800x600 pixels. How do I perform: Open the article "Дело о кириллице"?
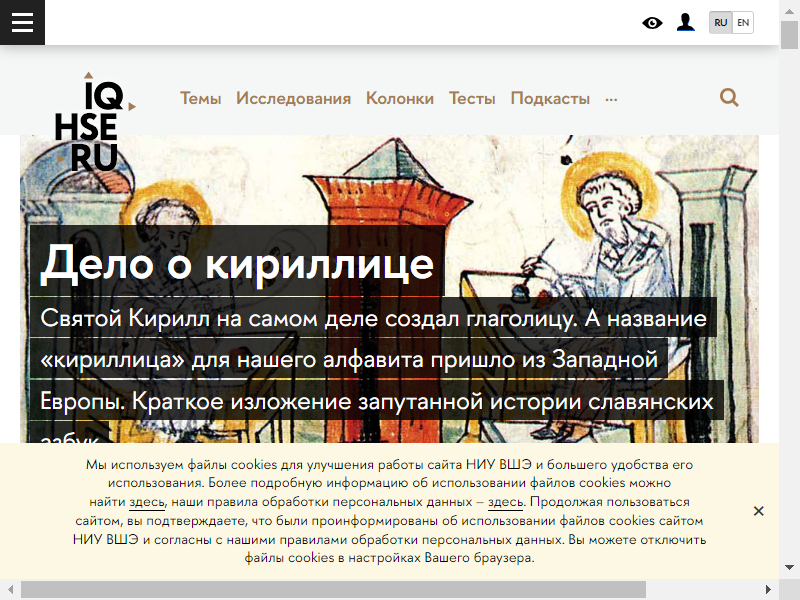click(237, 264)
